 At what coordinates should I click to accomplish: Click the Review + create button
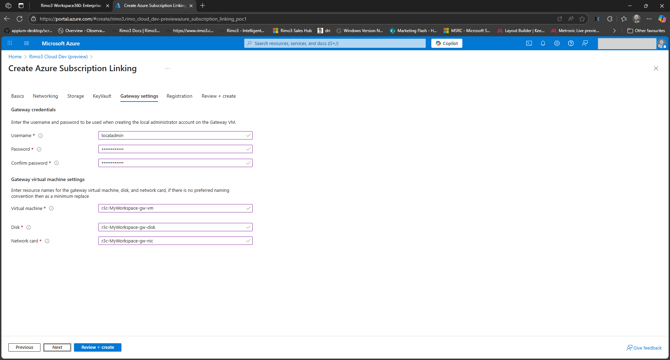pos(97,347)
